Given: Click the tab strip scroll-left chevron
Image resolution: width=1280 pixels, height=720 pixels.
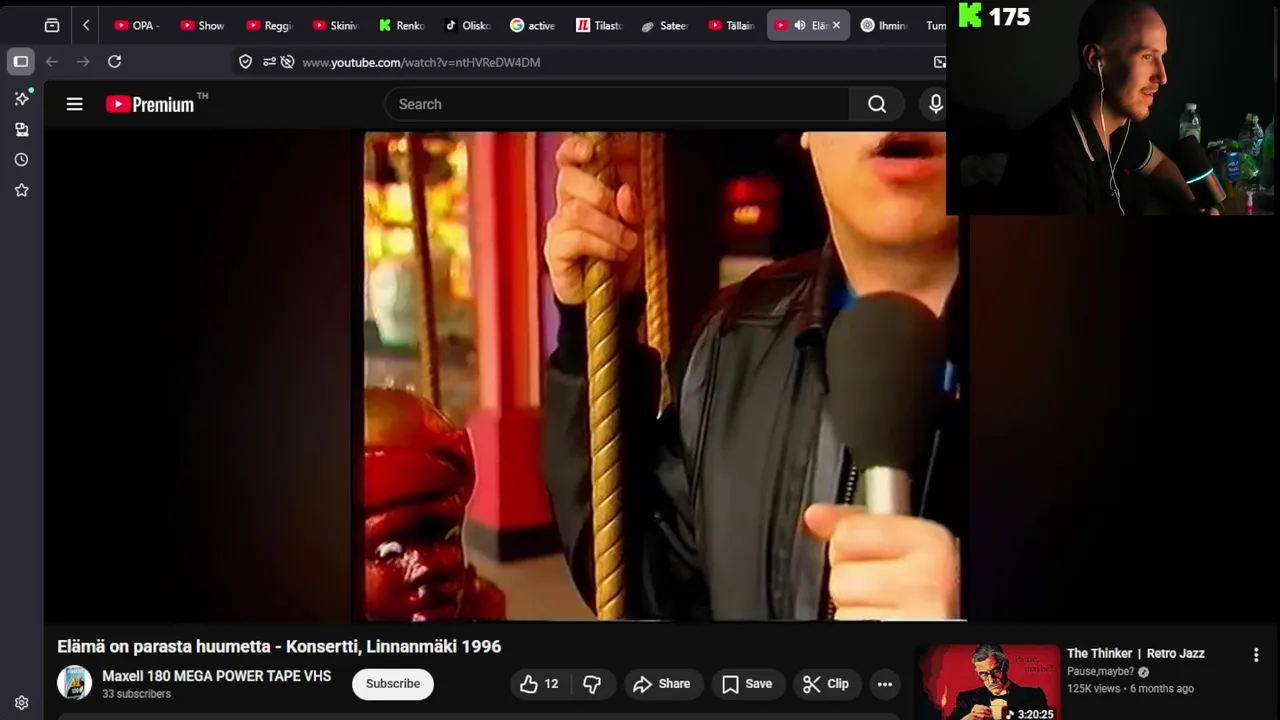Looking at the screenshot, I should coord(86,25).
